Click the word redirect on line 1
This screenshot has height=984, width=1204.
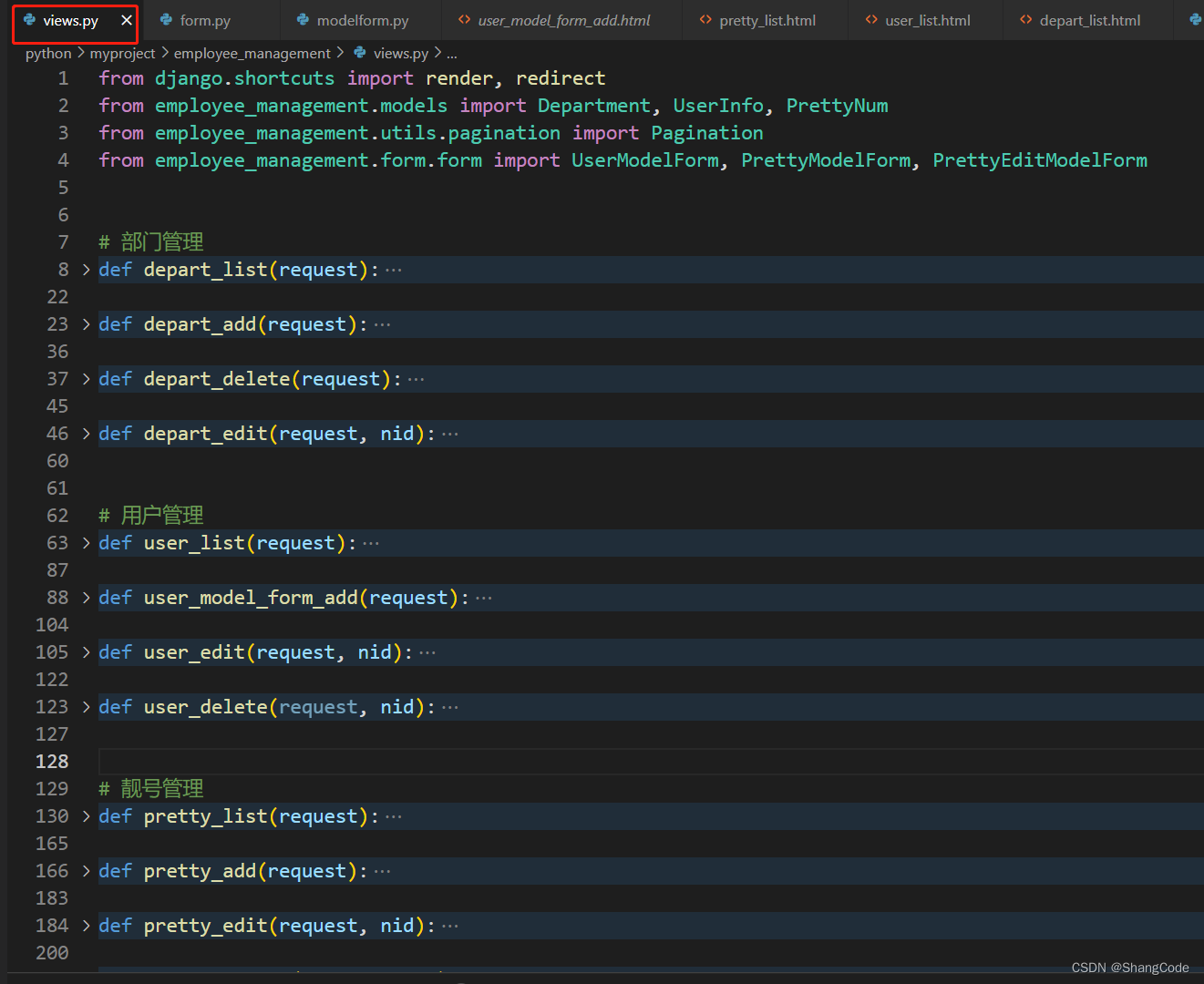click(x=561, y=78)
